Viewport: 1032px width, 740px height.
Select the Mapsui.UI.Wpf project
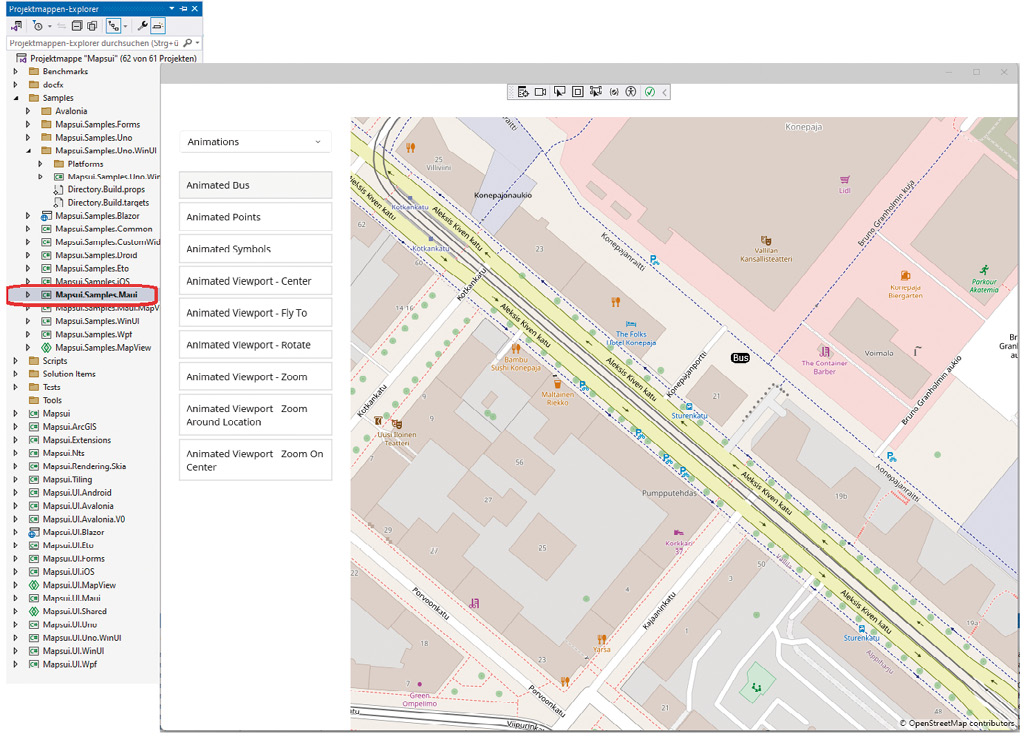70,664
